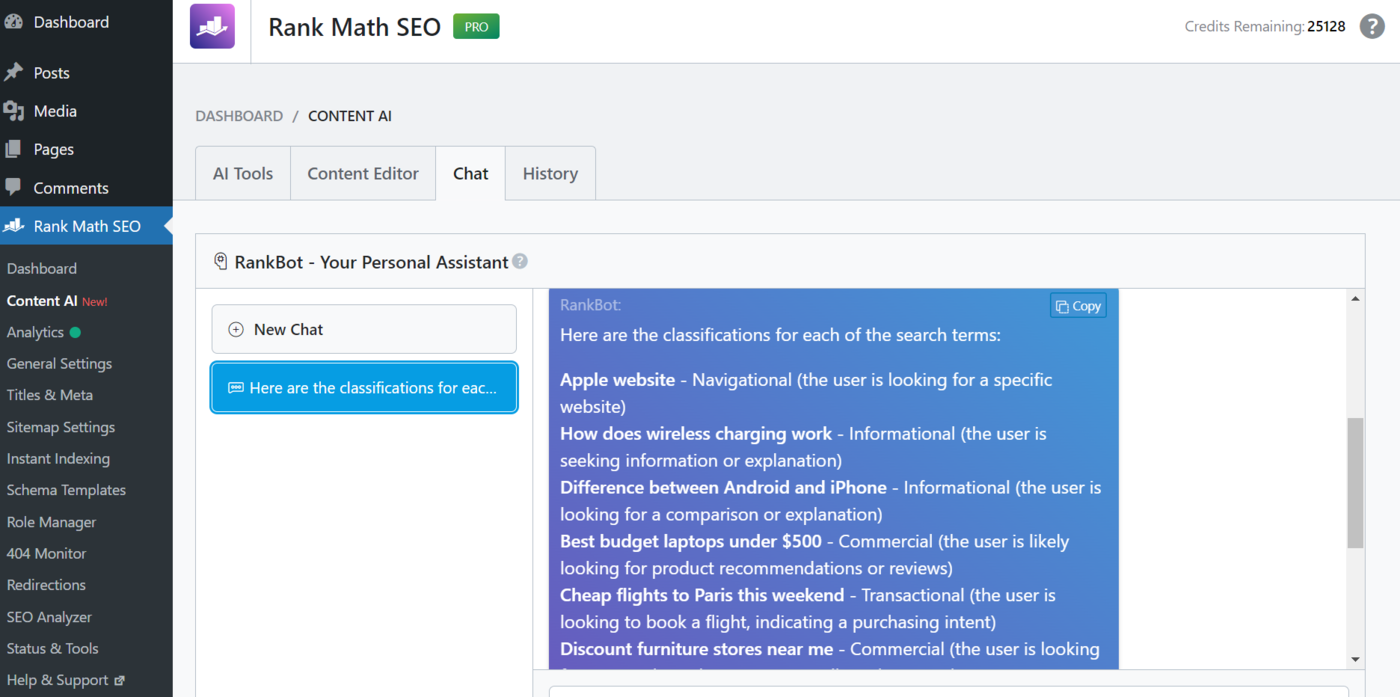Click the CONTENT AI breadcrumb text

click(x=350, y=116)
